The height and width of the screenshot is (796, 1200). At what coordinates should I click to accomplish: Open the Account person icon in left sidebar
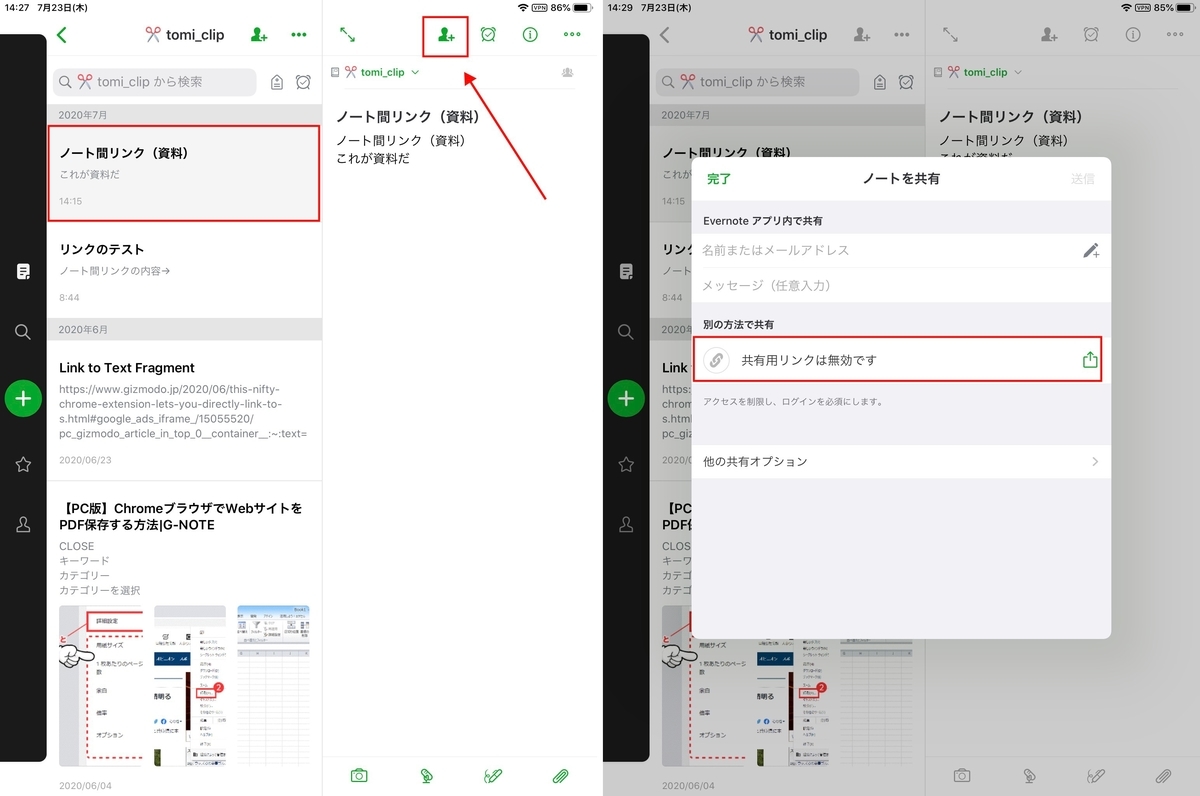pos(23,524)
